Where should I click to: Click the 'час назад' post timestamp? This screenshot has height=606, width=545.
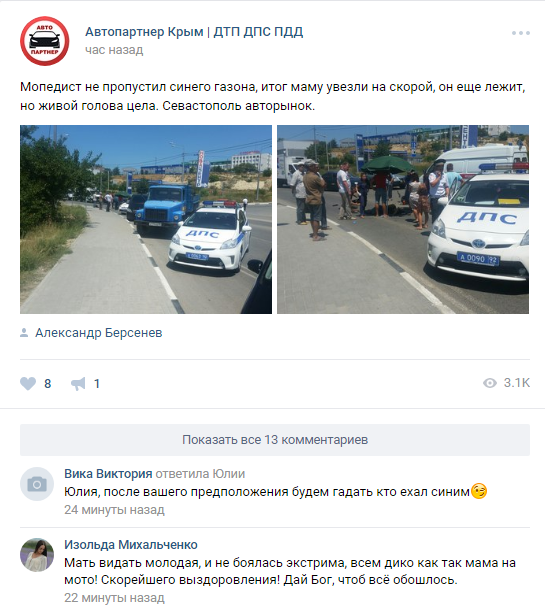pyautogui.click(x=114, y=50)
